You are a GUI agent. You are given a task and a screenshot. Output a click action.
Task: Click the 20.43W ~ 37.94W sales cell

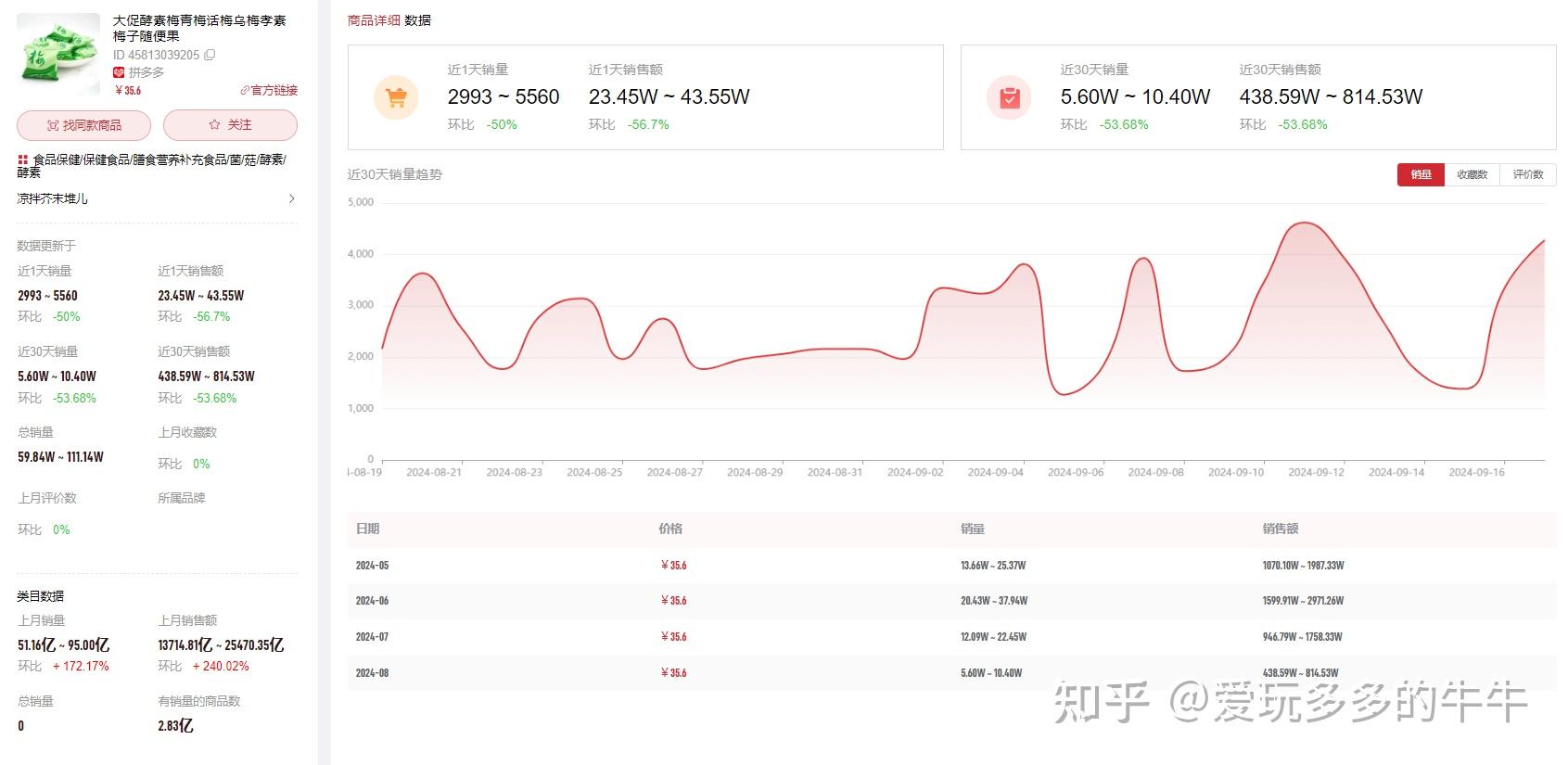tap(994, 601)
